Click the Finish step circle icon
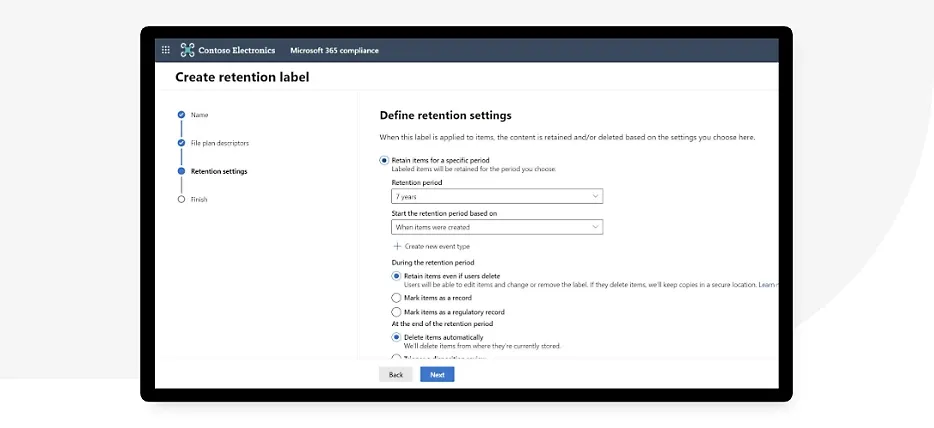Image resolution: width=934 pixels, height=428 pixels. [181, 199]
